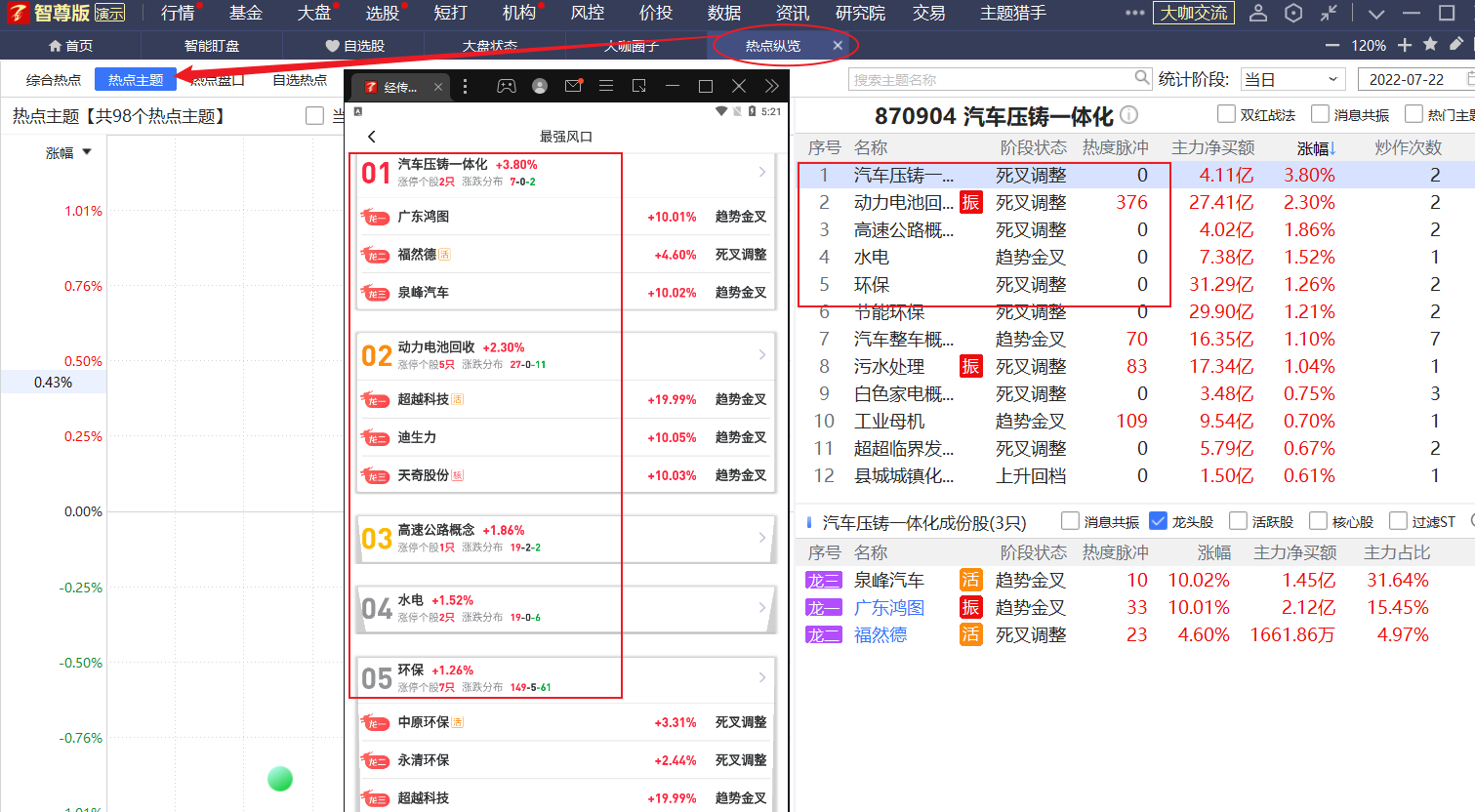Click the 大咖交流 button

tap(1194, 13)
